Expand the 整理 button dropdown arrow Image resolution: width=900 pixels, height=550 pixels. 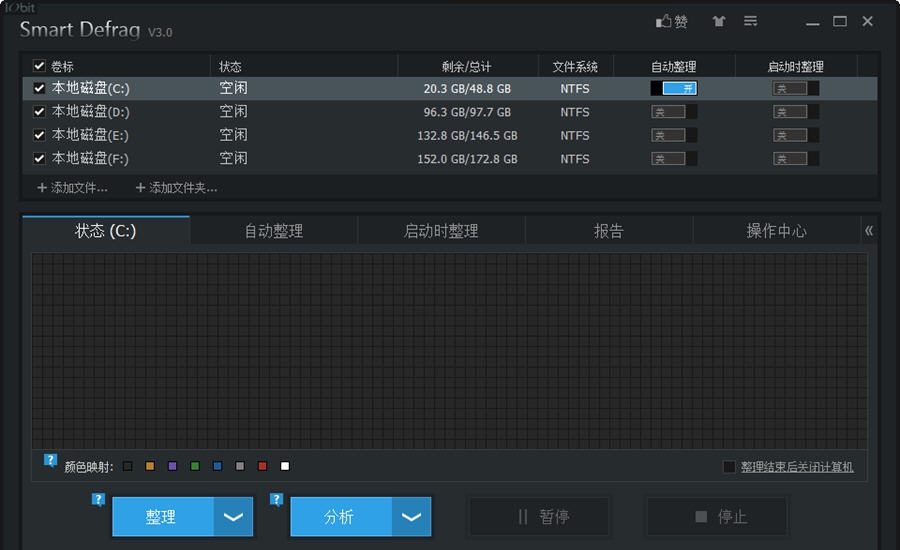coord(233,517)
